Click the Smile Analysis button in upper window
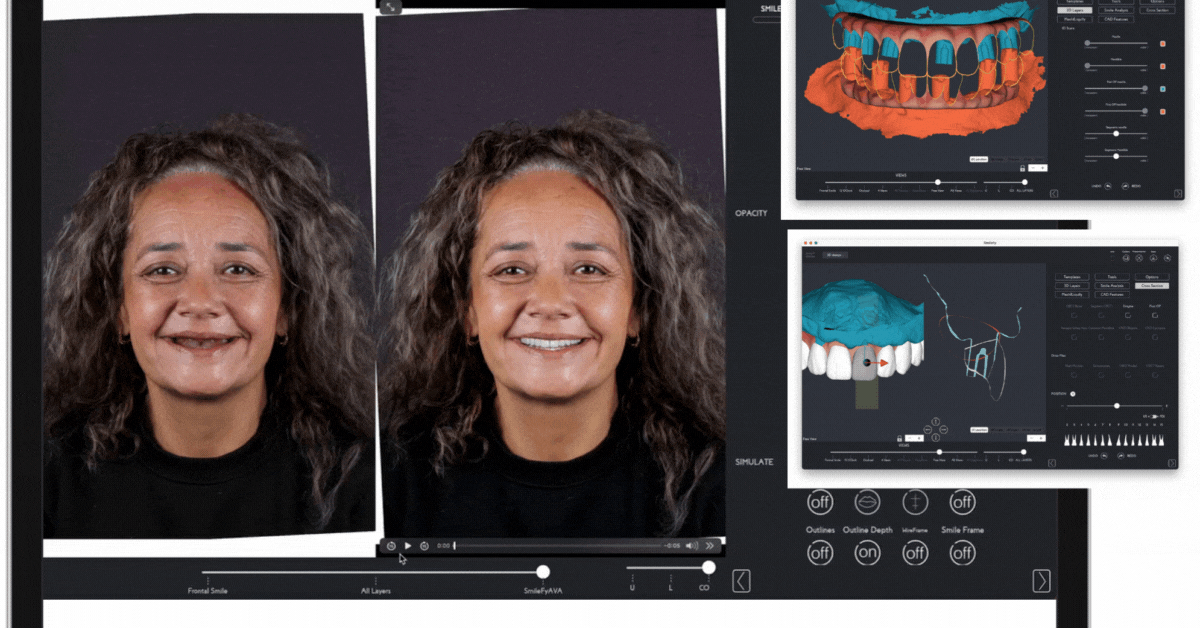Viewport: 1200px width, 628px height. pos(1115,9)
